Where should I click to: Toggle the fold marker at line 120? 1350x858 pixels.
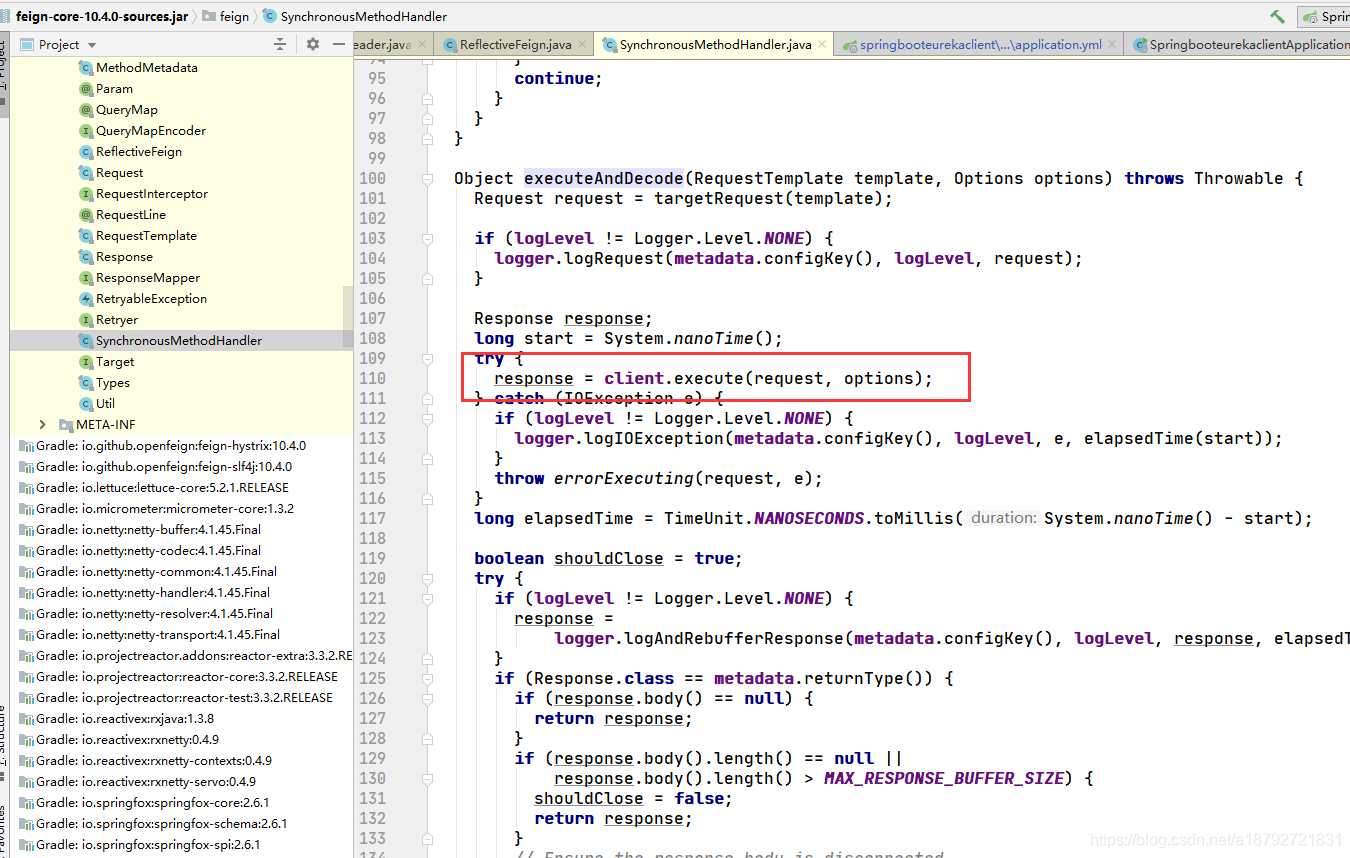pyautogui.click(x=428, y=578)
